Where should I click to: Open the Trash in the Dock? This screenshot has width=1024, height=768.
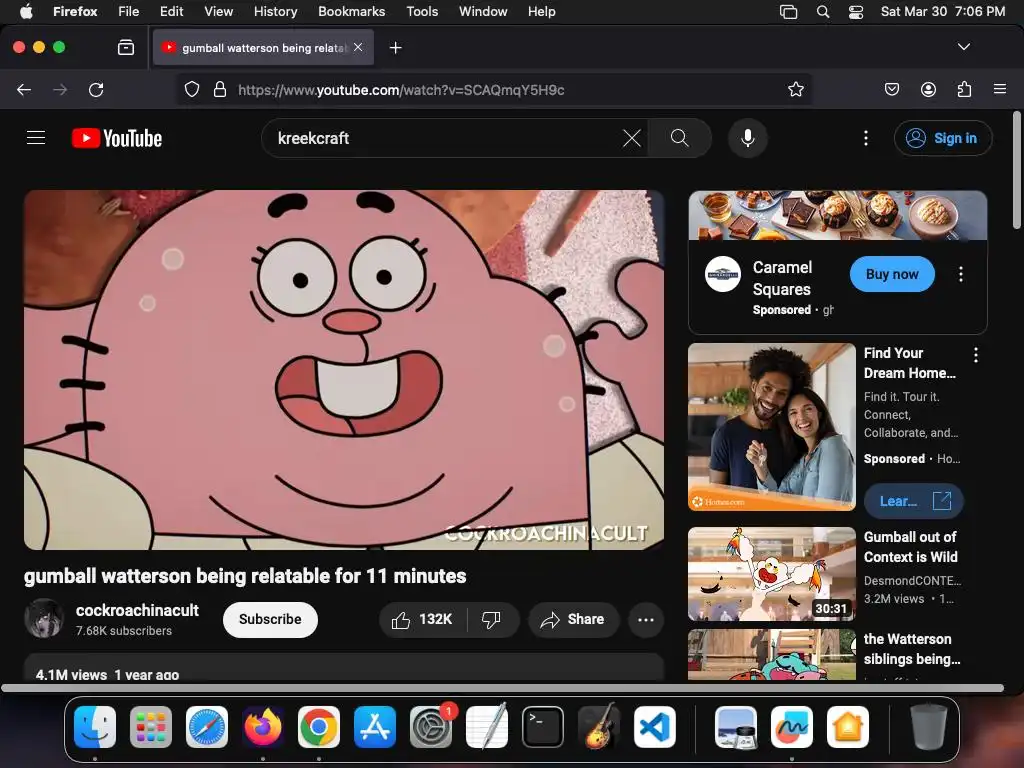click(929, 727)
